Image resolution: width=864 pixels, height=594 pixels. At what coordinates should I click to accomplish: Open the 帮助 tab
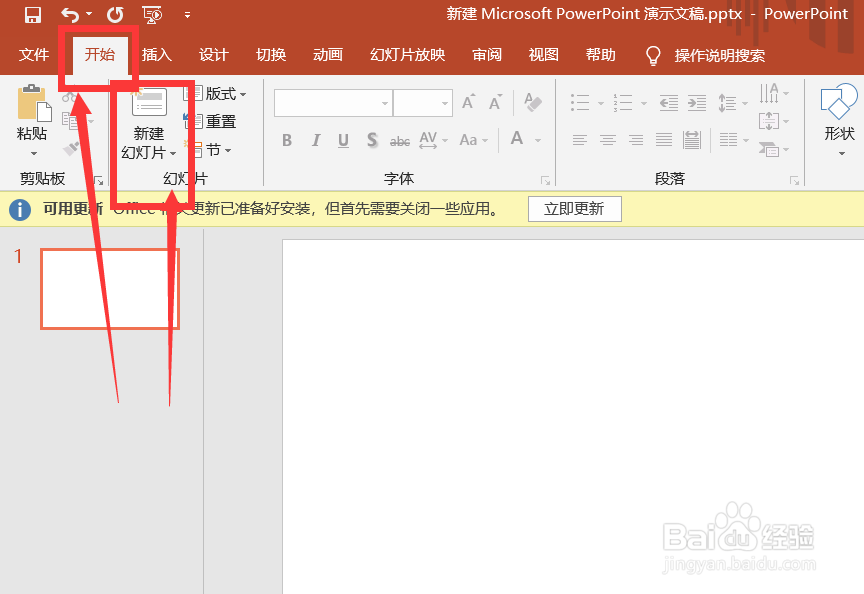pos(601,55)
